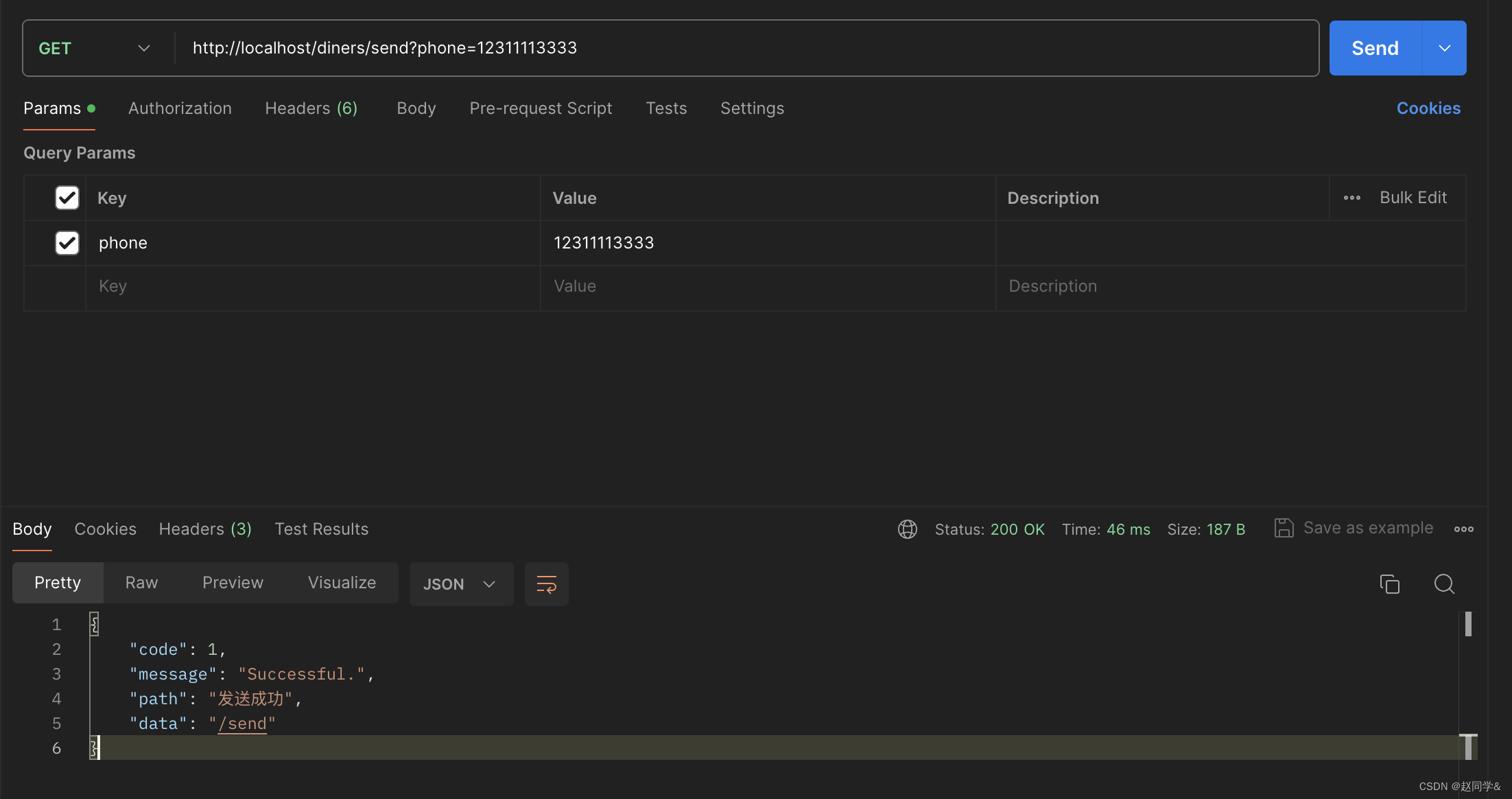Open the params table column options dots
Screen dimensions: 1512x799
pyautogui.click(x=1351, y=198)
